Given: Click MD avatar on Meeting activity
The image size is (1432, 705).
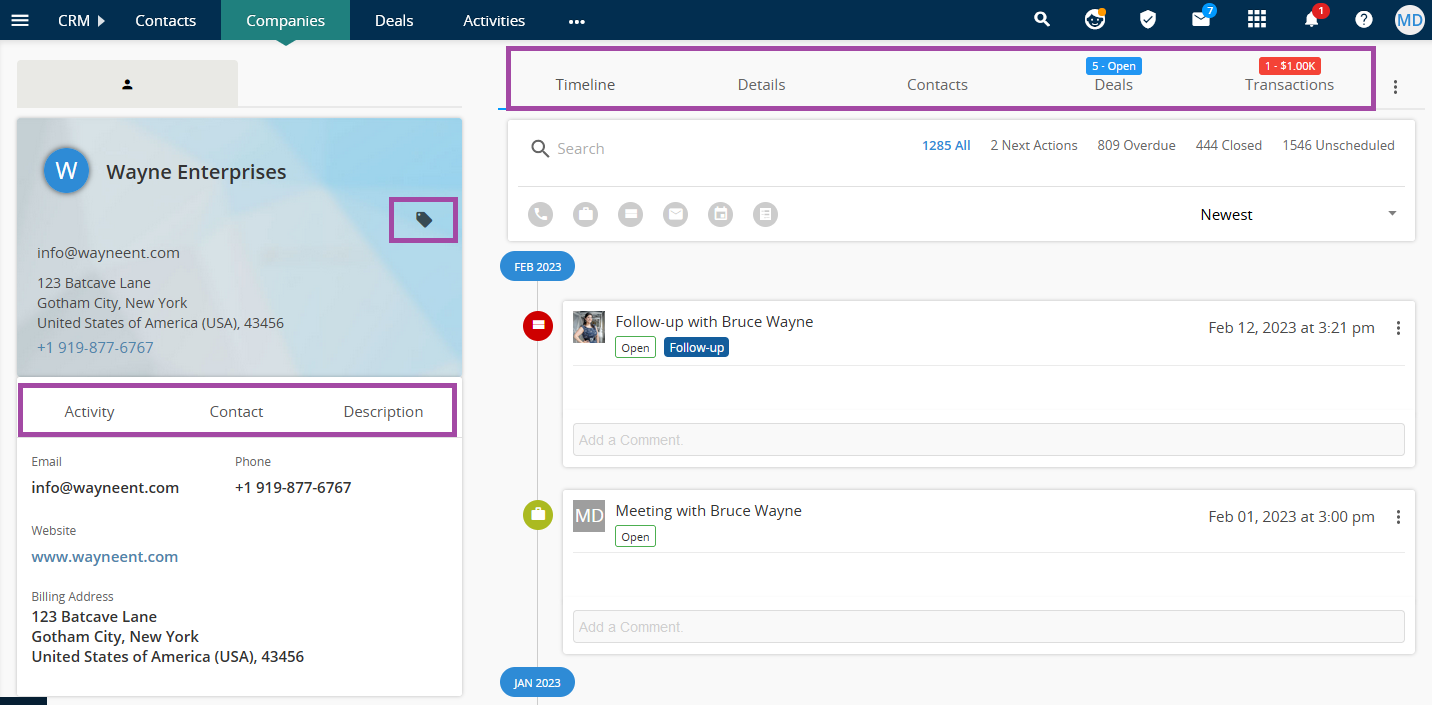Looking at the screenshot, I should point(589,516).
